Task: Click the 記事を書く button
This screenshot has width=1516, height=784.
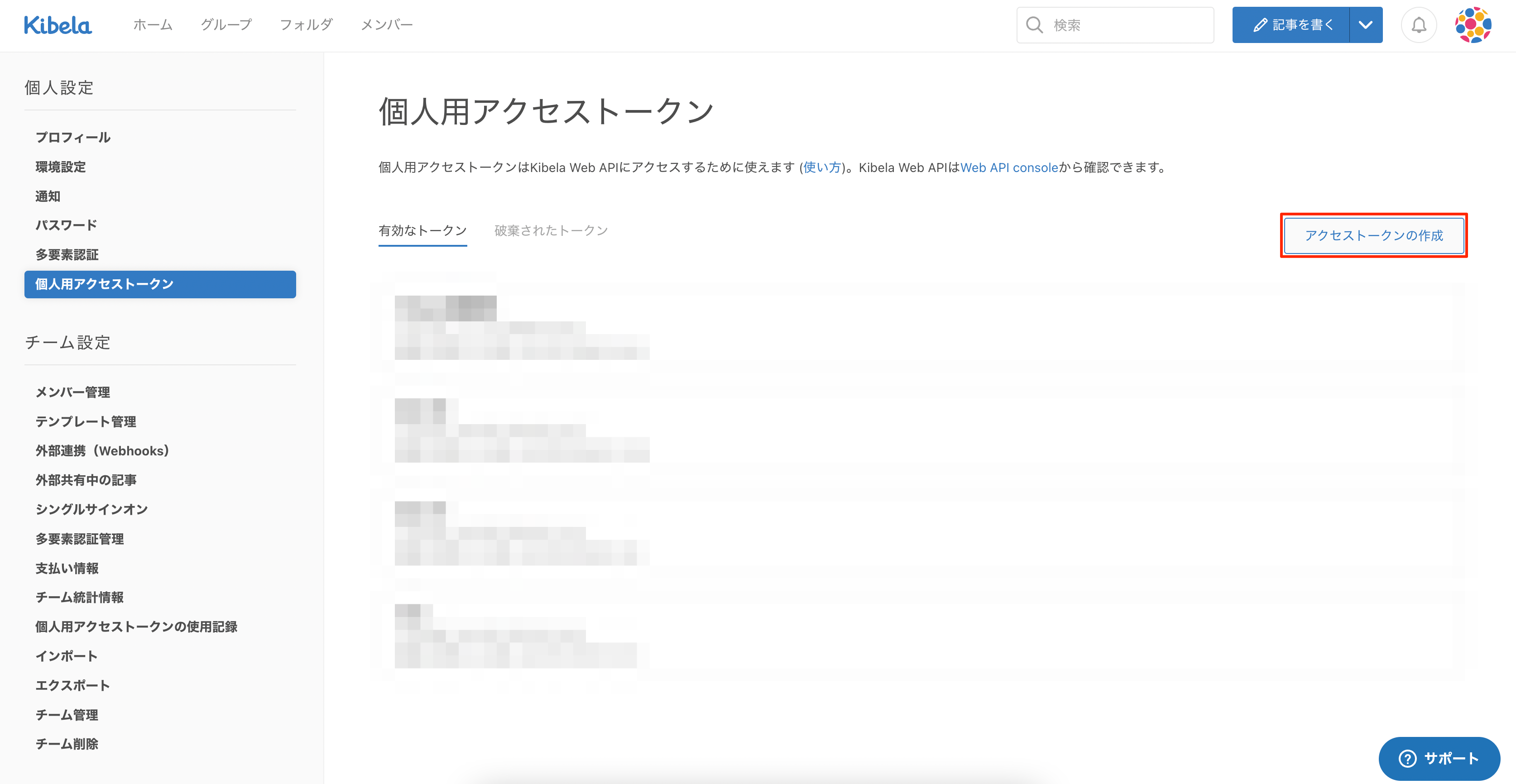Action: coord(1291,25)
